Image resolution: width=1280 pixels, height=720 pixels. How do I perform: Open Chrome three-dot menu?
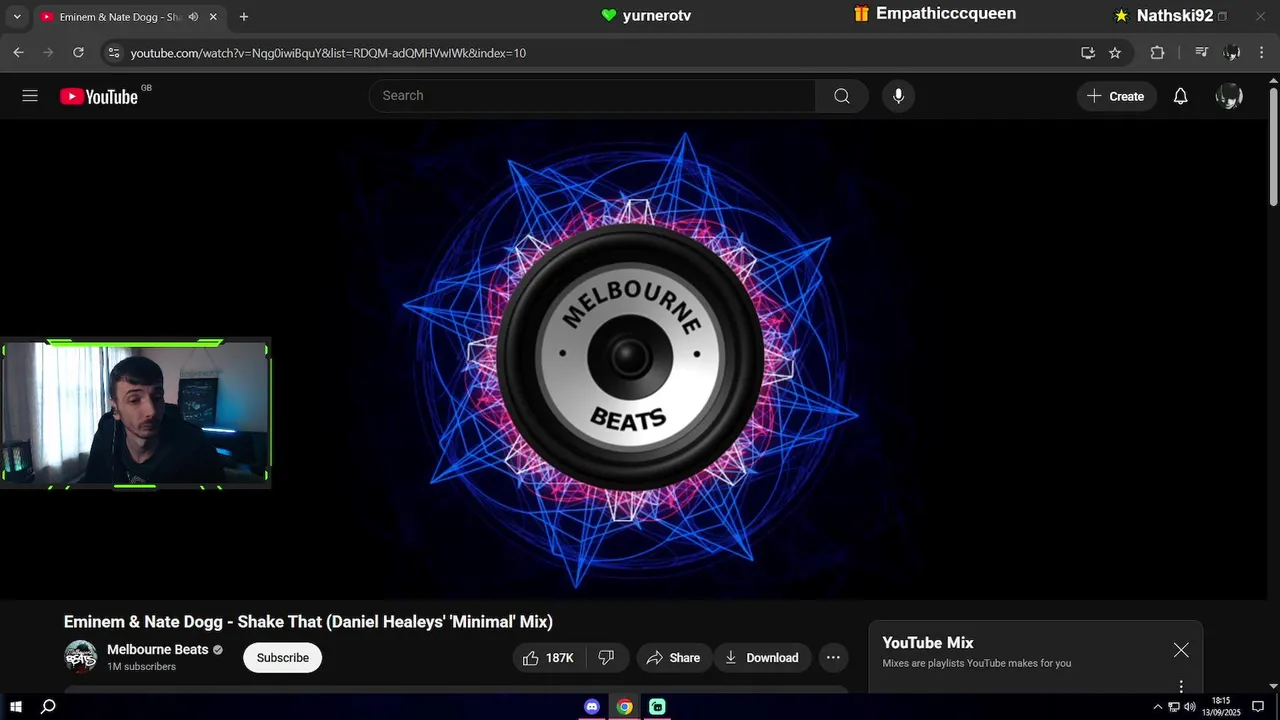coord(1262,53)
